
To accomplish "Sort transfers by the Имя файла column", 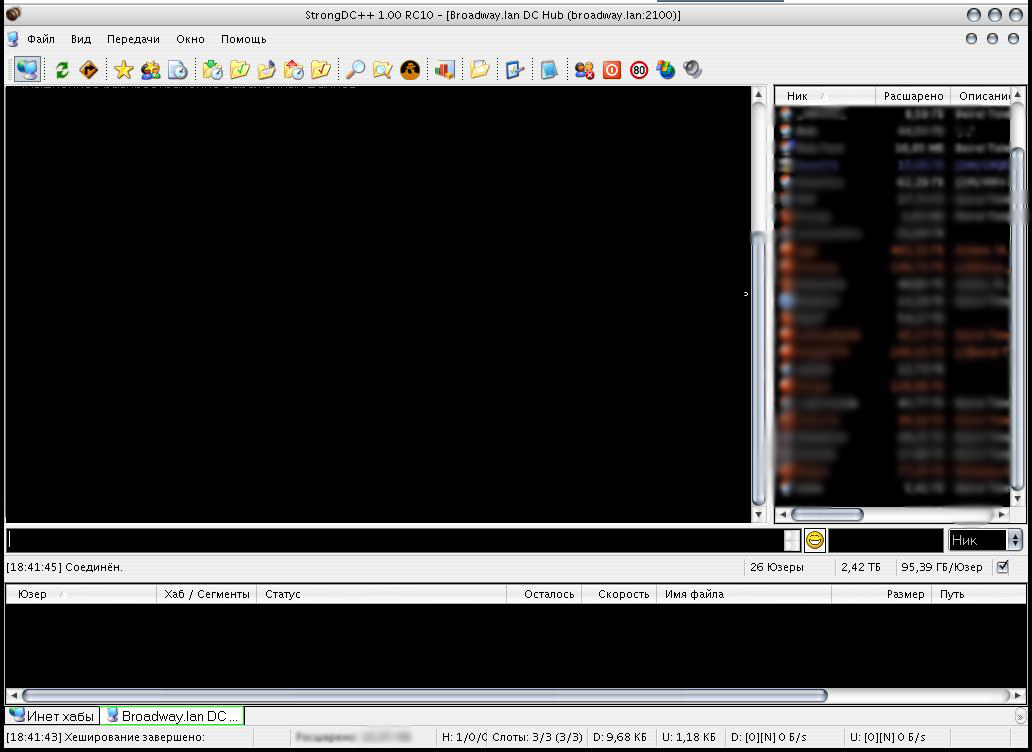I will pyautogui.click(x=744, y=594).
